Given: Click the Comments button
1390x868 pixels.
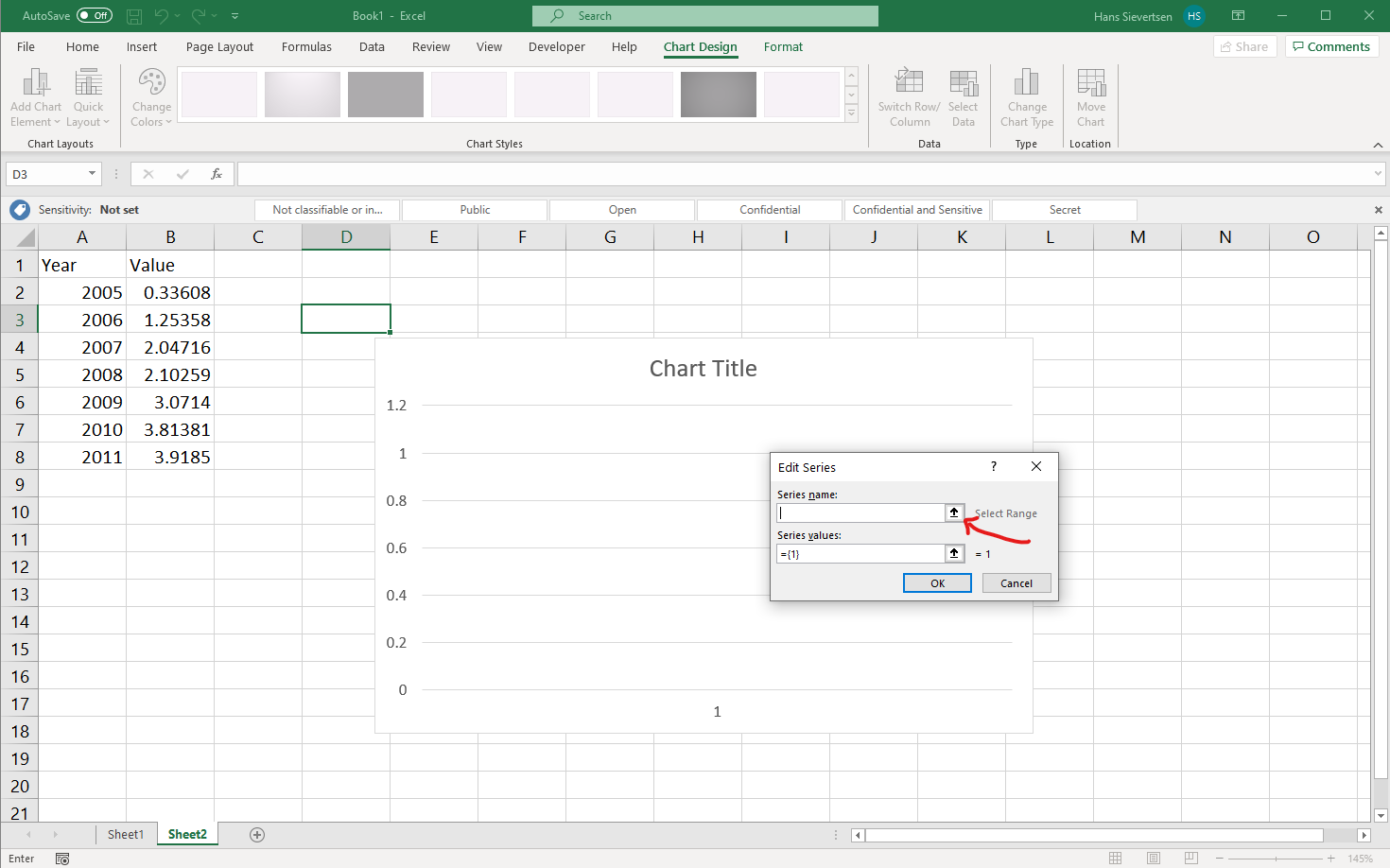Looking at the screenshot, I should 1331,46.
